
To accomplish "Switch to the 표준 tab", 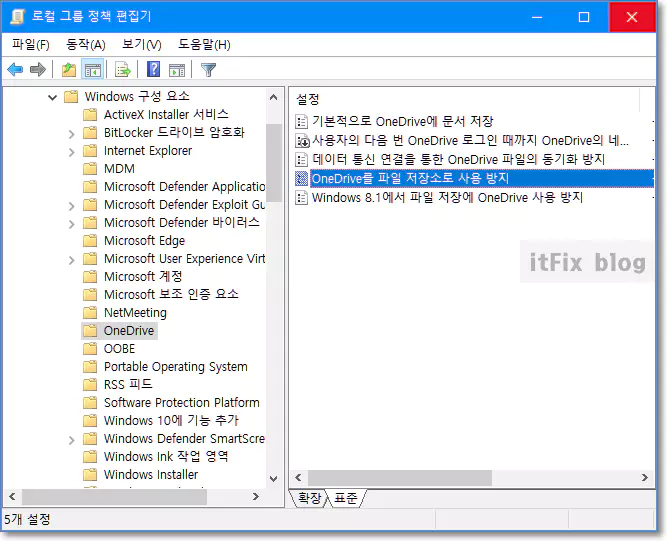I will pos(345,498).
